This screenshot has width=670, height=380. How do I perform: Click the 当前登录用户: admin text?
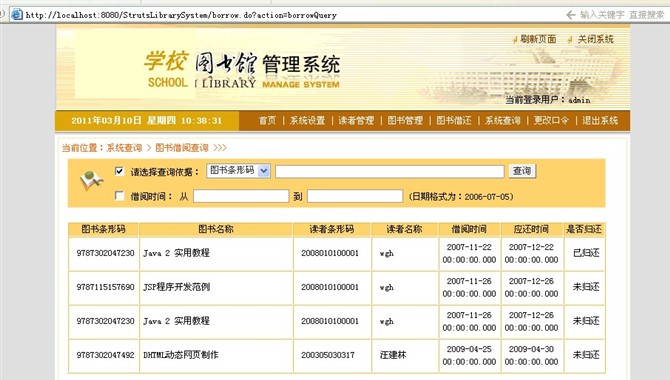tap(548, 100)
